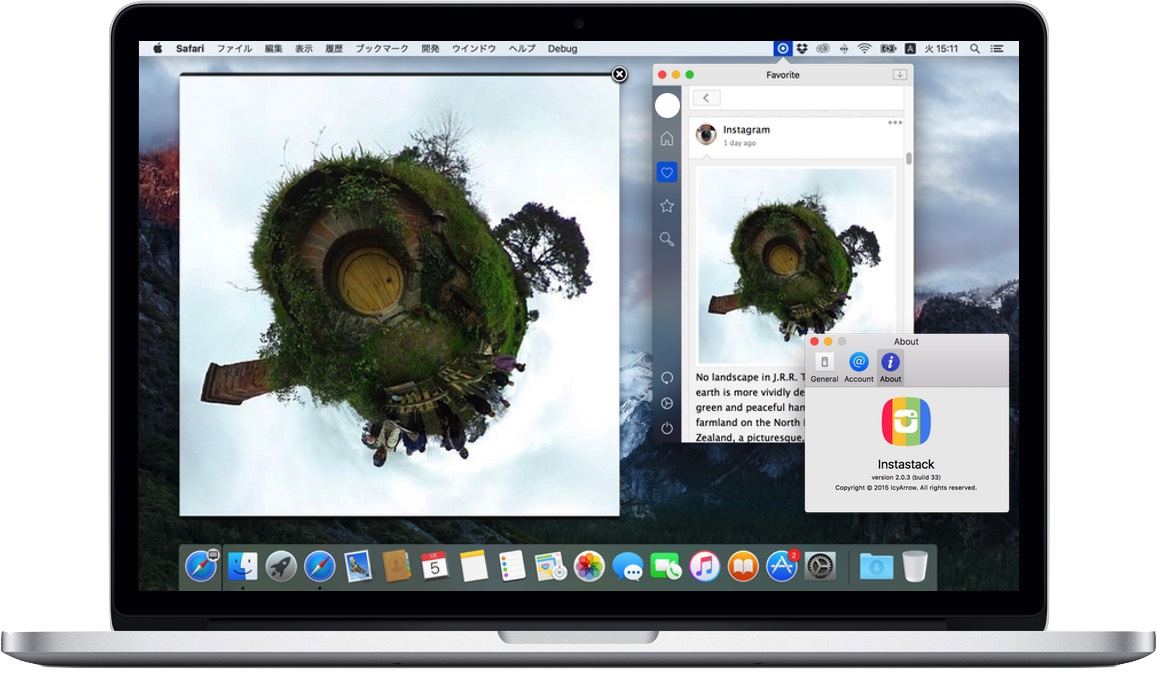The image size is (1157, 677).
Task: Open the battery status menu
Action: (x=888, y=49)
